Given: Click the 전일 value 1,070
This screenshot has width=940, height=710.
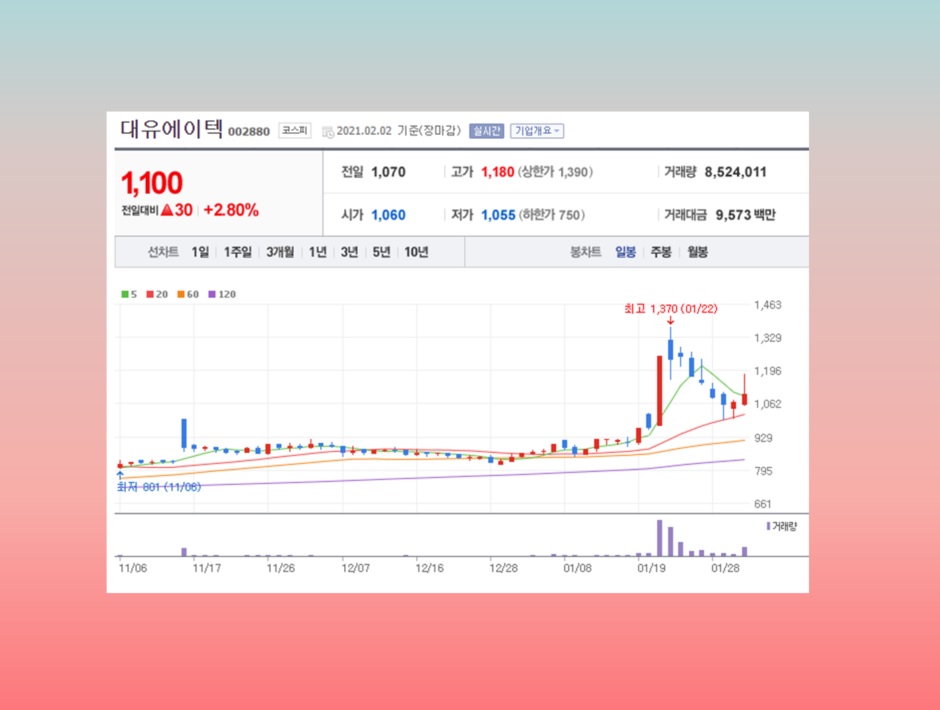Looking at the screenshot, I should (388, 172).
